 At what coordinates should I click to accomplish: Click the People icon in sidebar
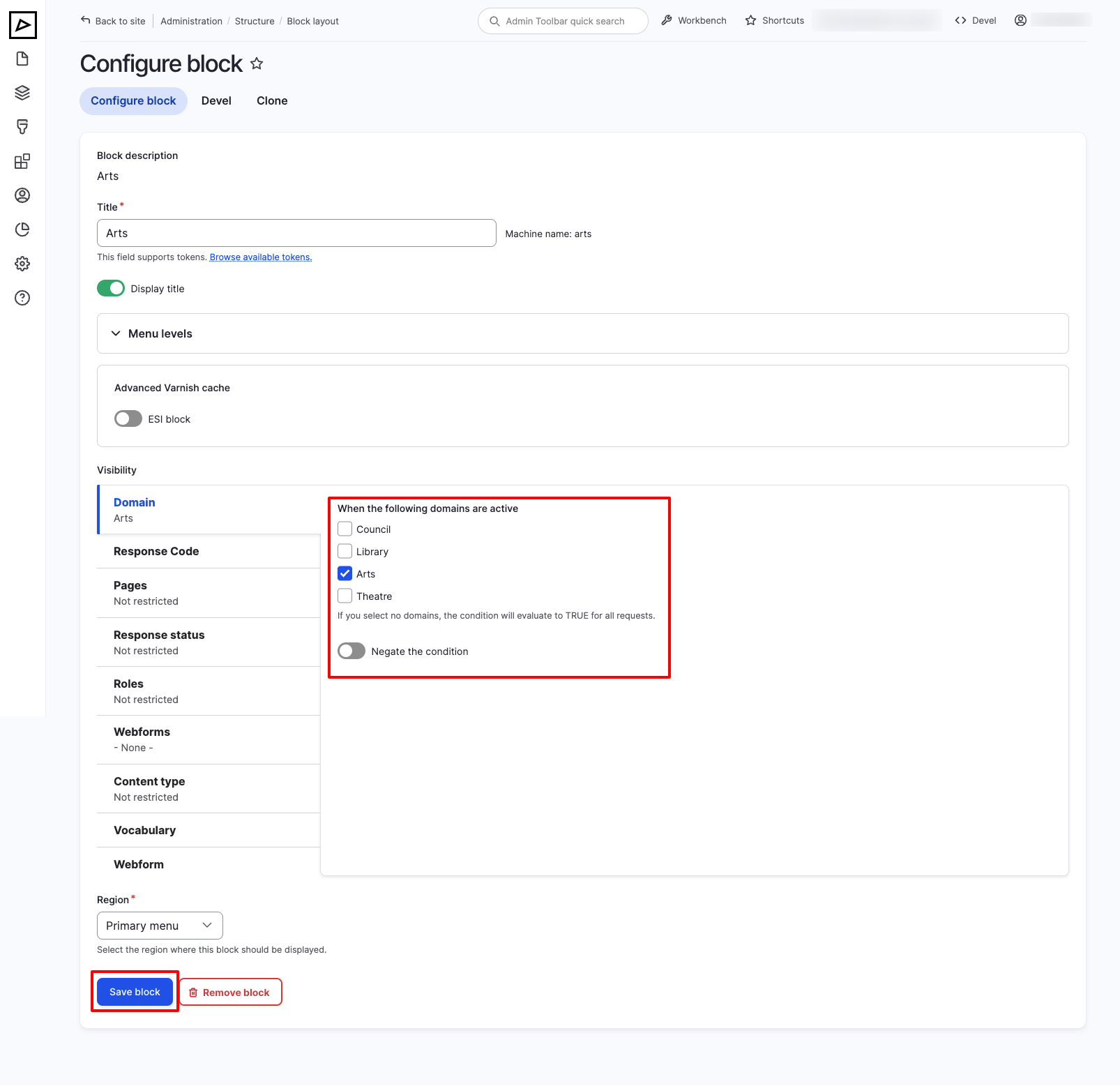click(22, 195)
